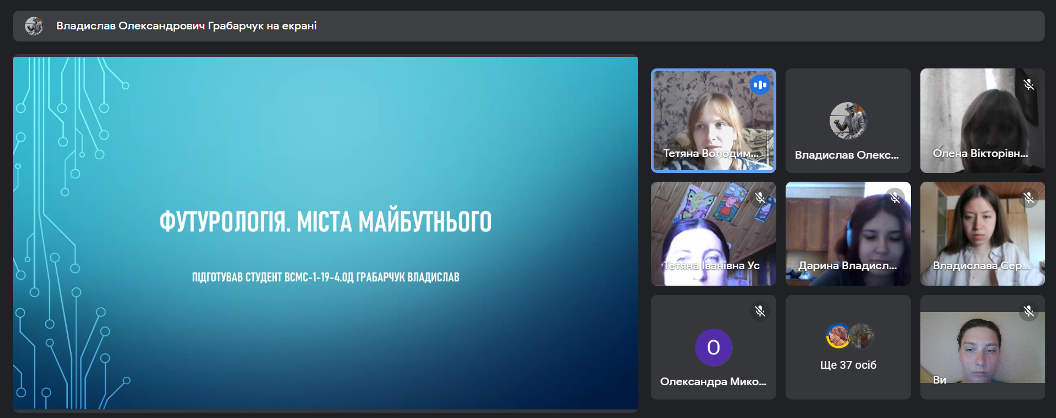Select the video tile of Владислава Сер...
This screenshot has width=1056, height=418.
coord(983,234)
